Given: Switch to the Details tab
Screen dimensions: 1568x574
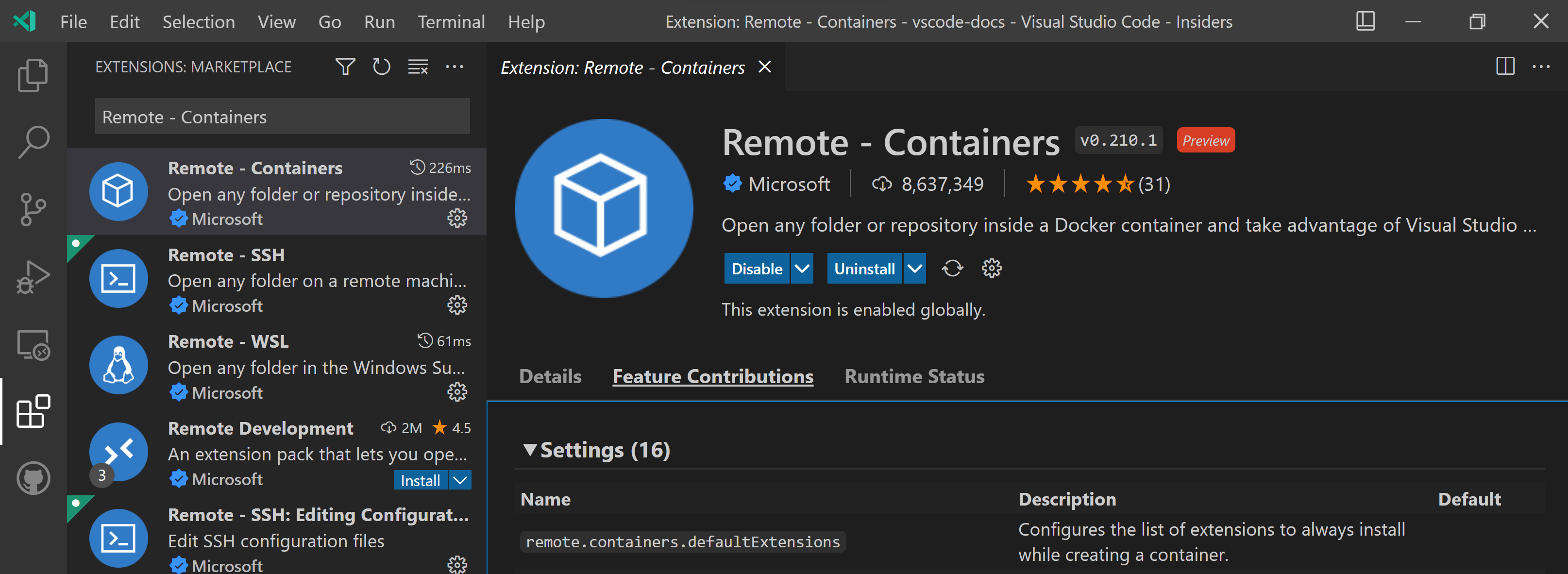Looking at the screenshot, I should [x=550, y=376].
